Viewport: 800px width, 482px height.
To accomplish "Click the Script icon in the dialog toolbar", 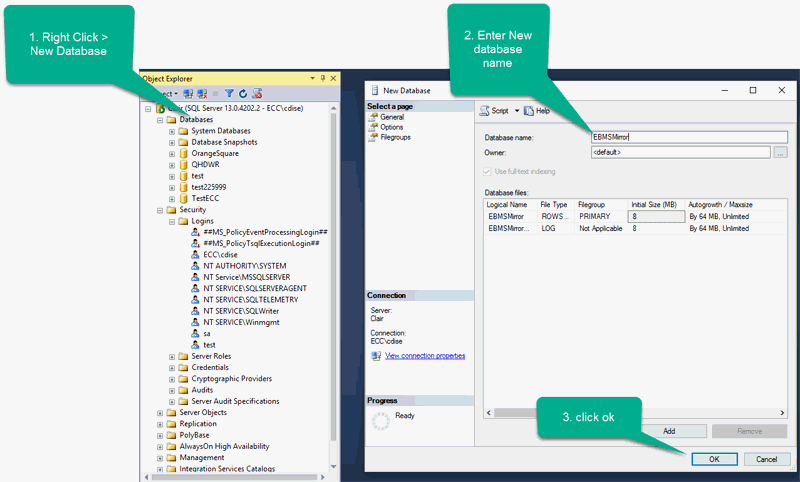I will [484, 111].
